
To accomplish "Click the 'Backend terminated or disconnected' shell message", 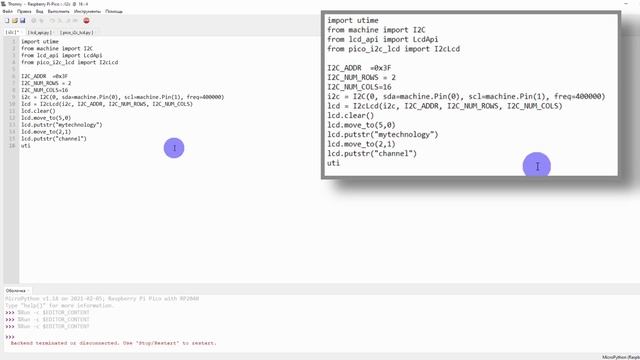I will [113, 343].
